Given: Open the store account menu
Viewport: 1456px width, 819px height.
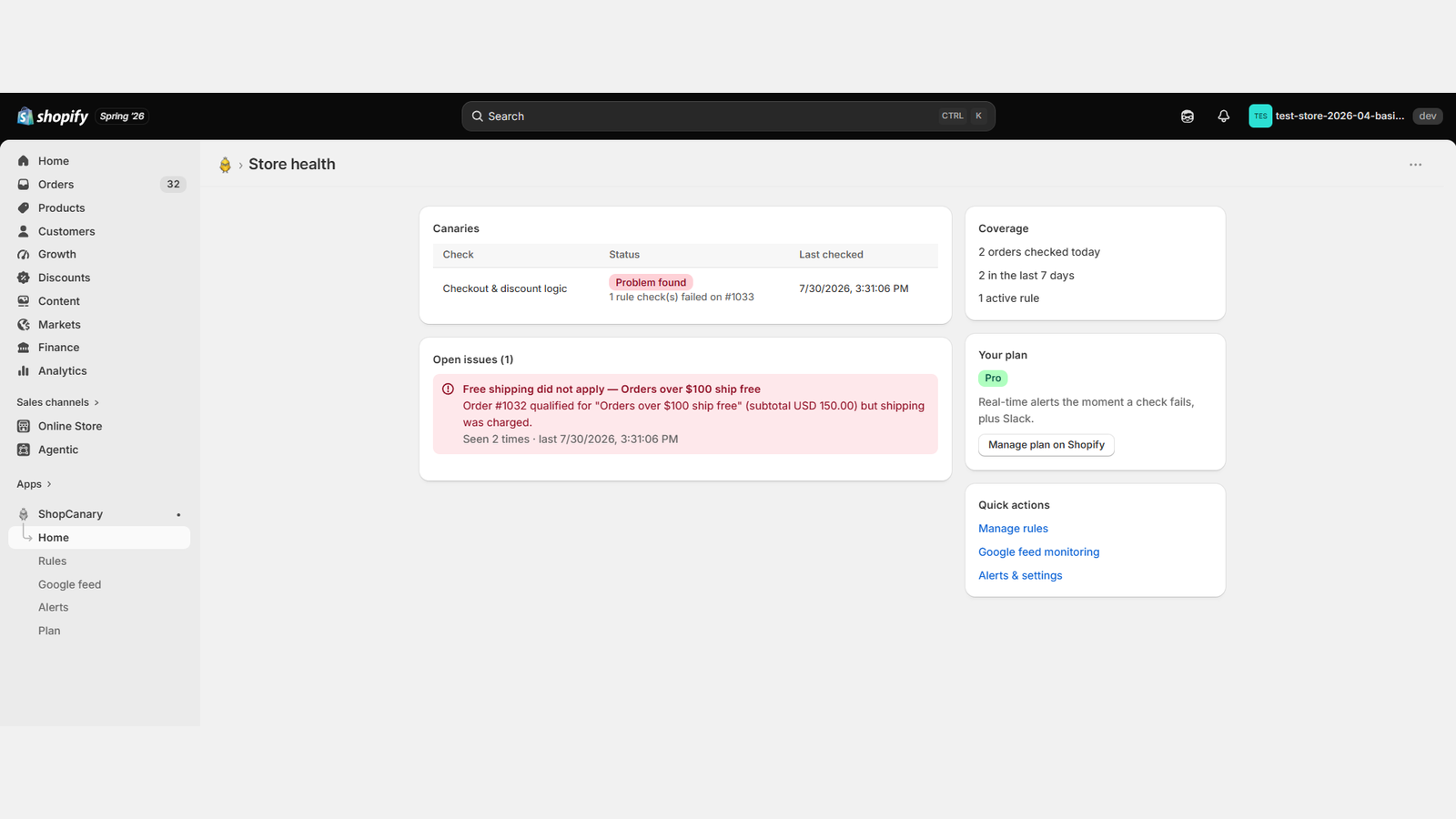Looking at the screenshot, I should [x=1345, y=116].
